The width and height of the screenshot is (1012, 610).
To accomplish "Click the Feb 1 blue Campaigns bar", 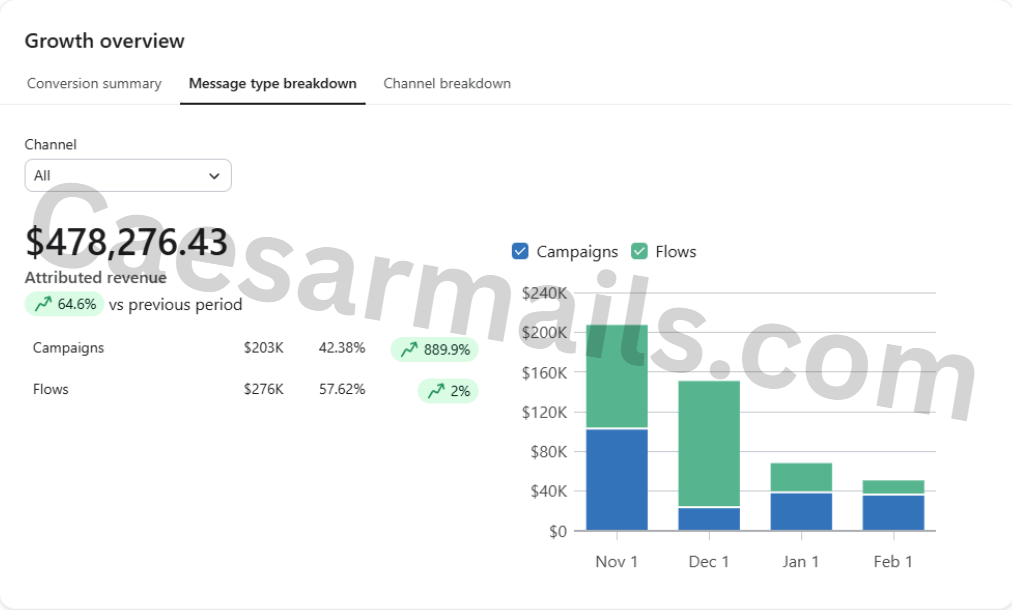I will tap(893, 513).
